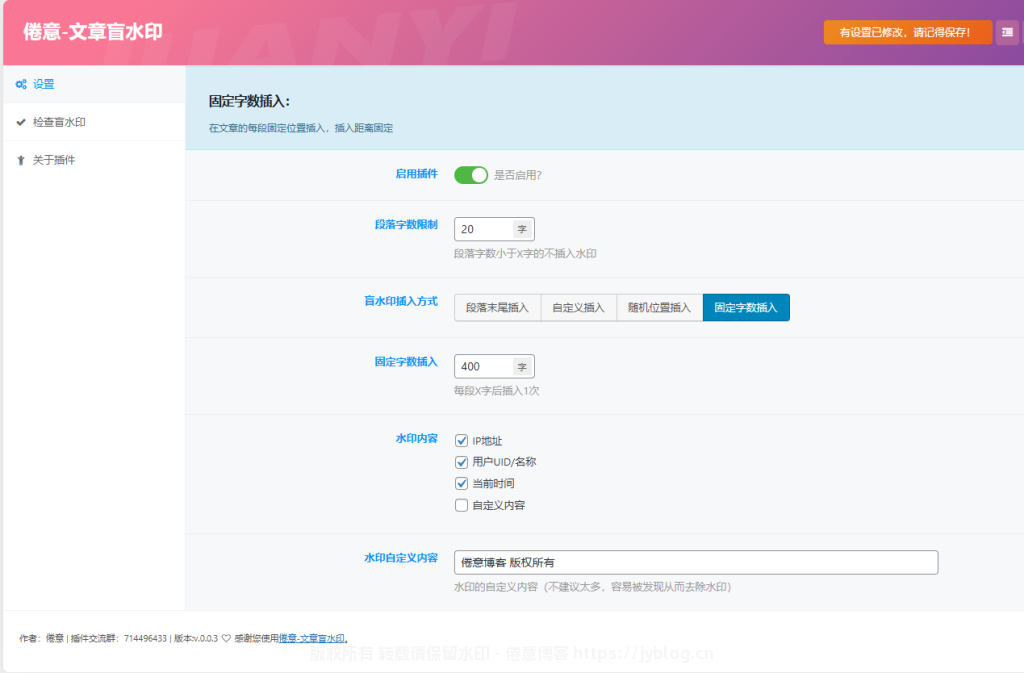1024x673 pixels.
Task: Uncheck the IP地址 watermark option
Action: [x=461, y=440]
